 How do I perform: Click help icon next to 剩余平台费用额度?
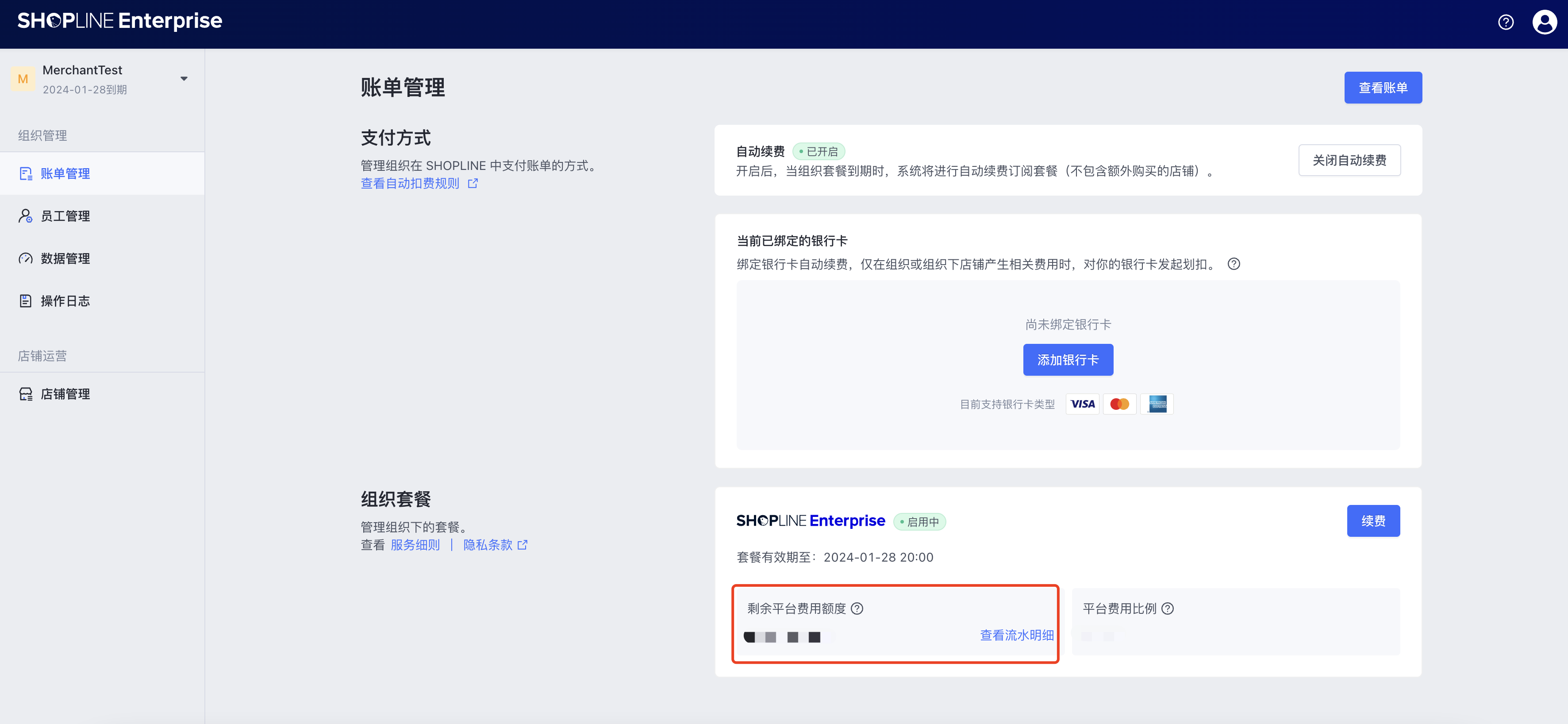click(857, 609)
